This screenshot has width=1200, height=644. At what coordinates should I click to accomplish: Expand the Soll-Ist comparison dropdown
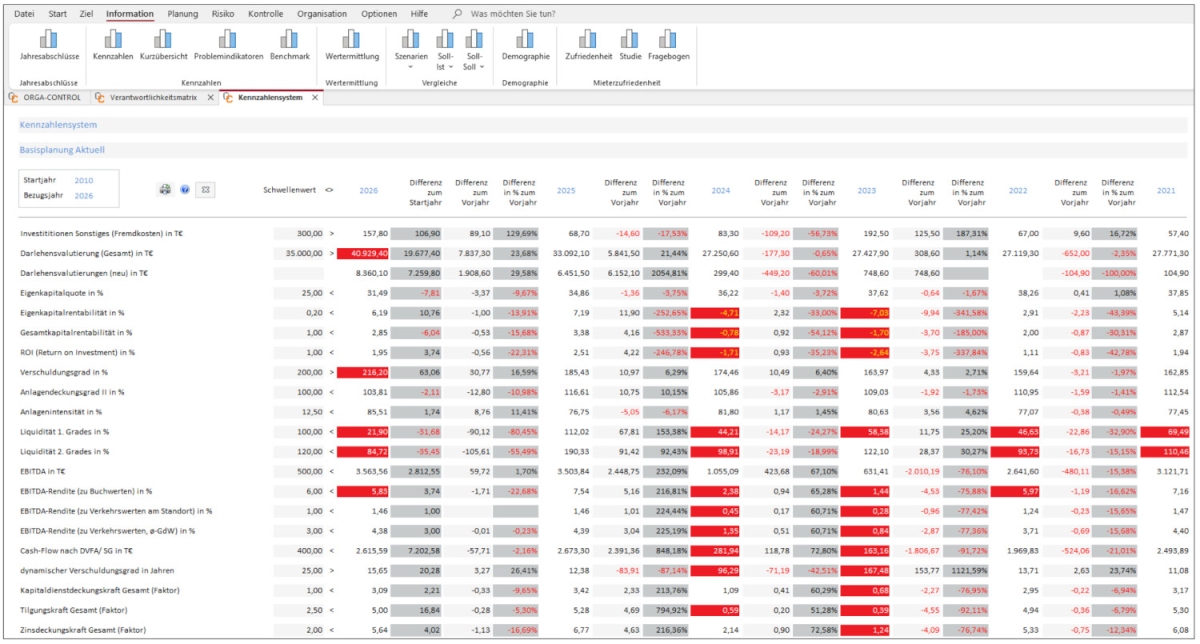[445, 47]
